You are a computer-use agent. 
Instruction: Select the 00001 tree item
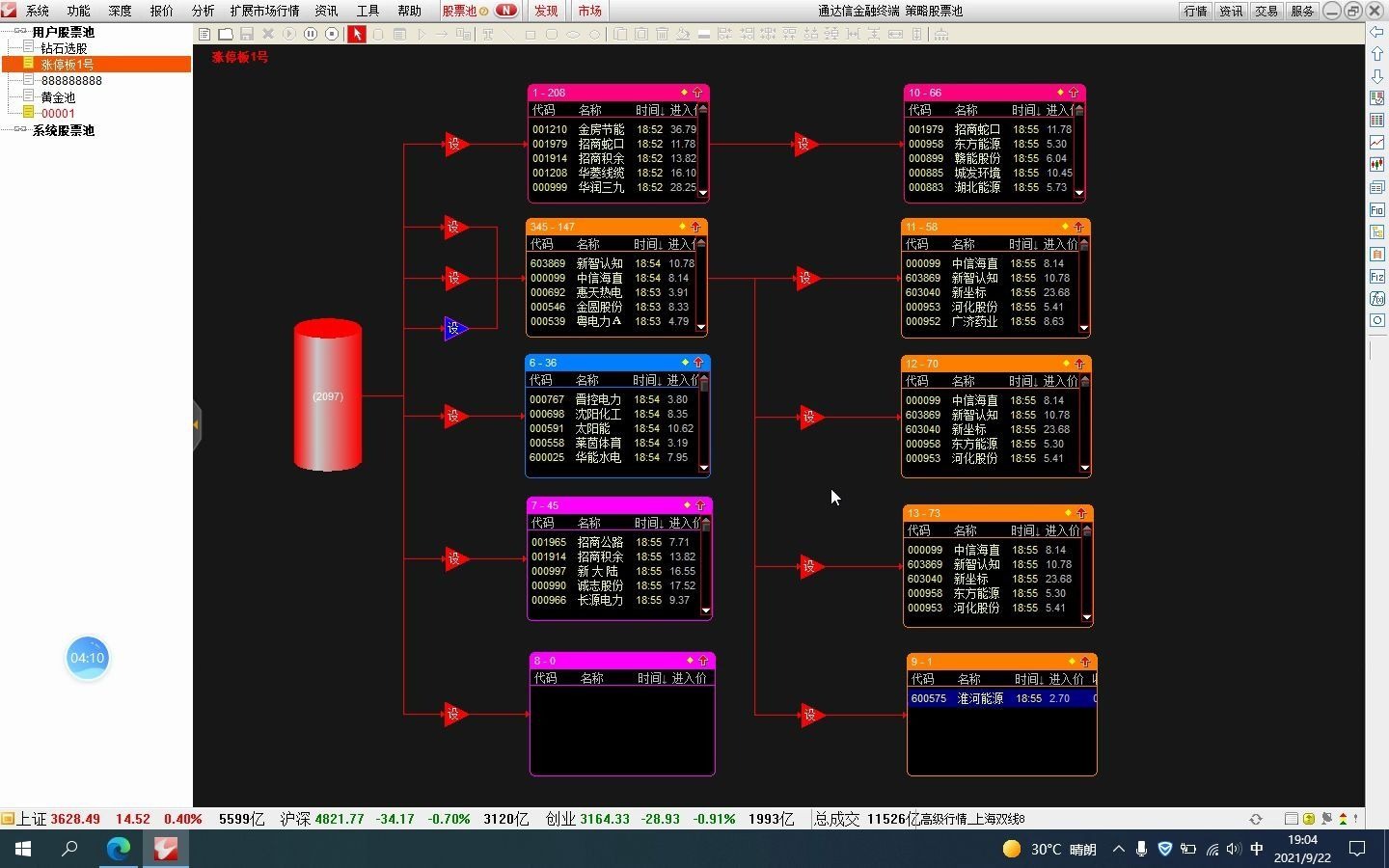point(58,113)
